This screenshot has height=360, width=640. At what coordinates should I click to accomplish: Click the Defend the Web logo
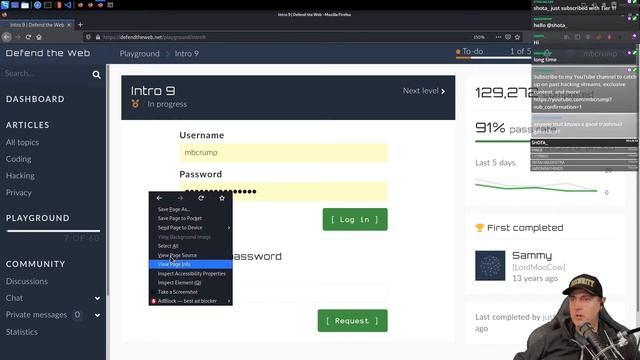click(x=48, y=53)
